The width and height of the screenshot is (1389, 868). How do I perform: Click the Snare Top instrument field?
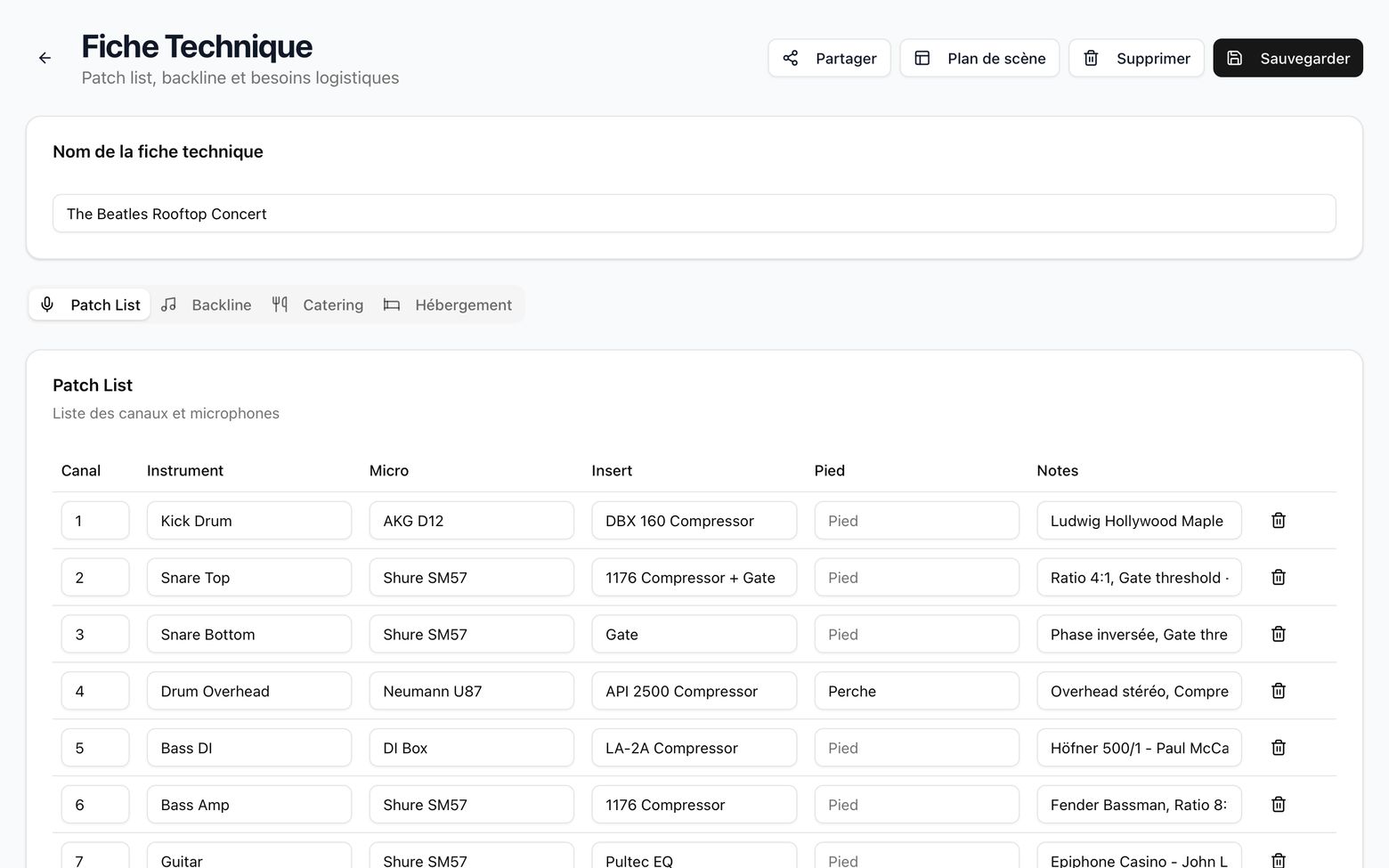point(249,578)
